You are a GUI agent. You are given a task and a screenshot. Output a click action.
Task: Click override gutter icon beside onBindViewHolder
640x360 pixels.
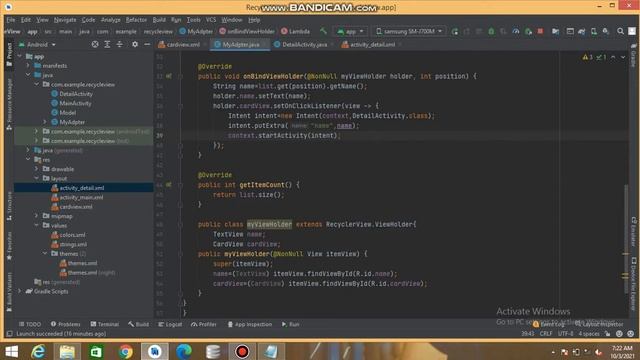(169, 76)
